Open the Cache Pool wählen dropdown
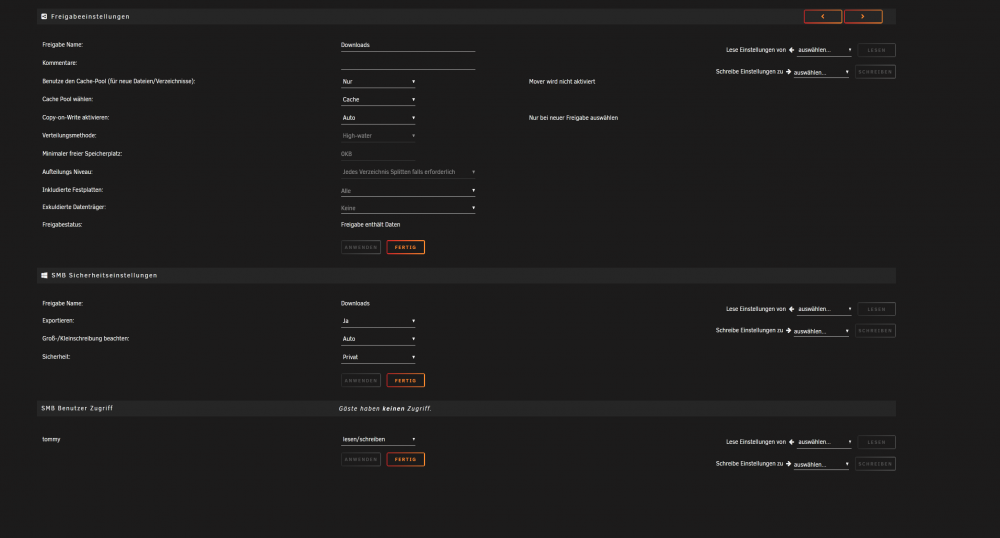This screenshot has width=1000, height=538. [378, 99]
